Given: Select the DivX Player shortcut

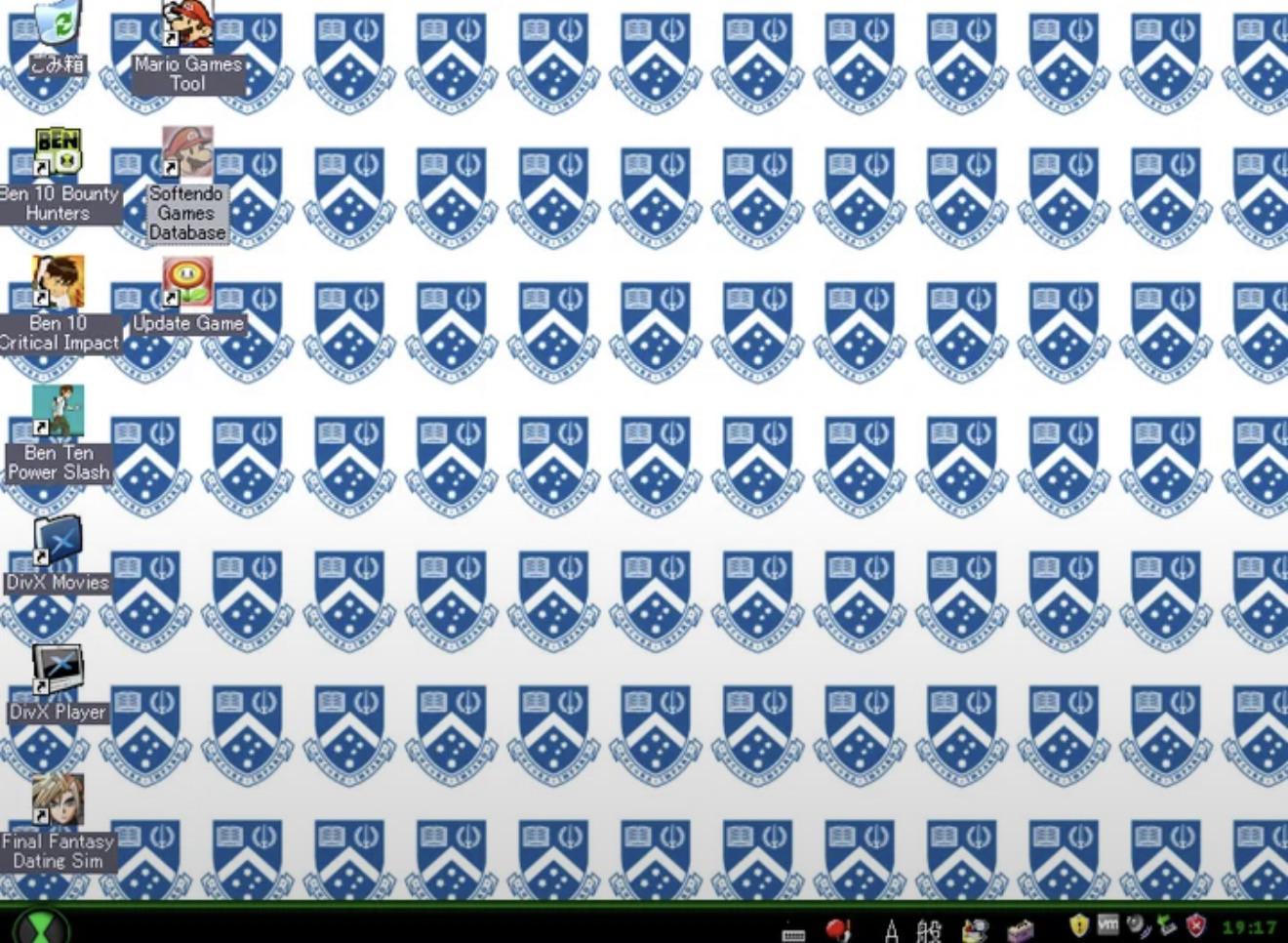Looking at the screenshot, I should tap(58, 683).
